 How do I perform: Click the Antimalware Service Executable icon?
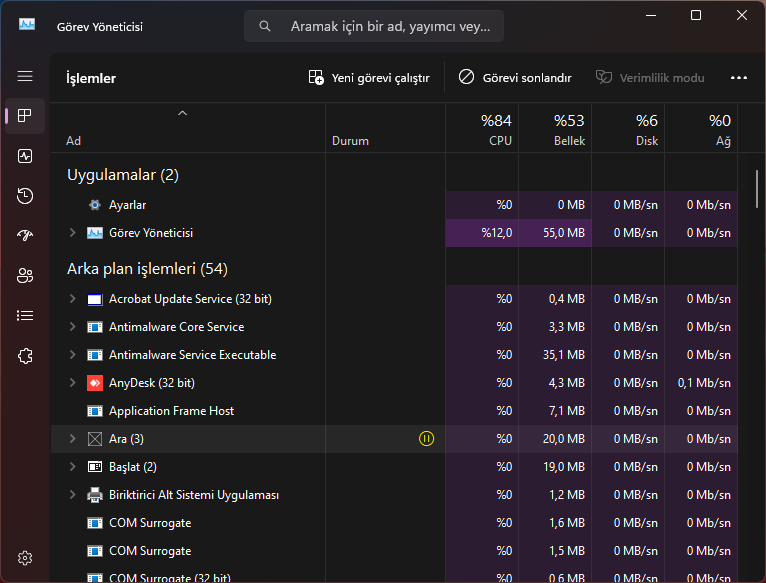[x=95, y=355]
